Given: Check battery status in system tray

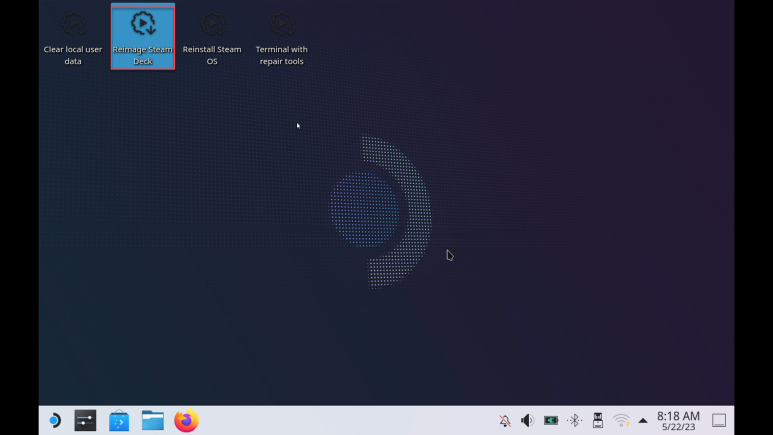Looking at the screenshot, I should [551, 420].
